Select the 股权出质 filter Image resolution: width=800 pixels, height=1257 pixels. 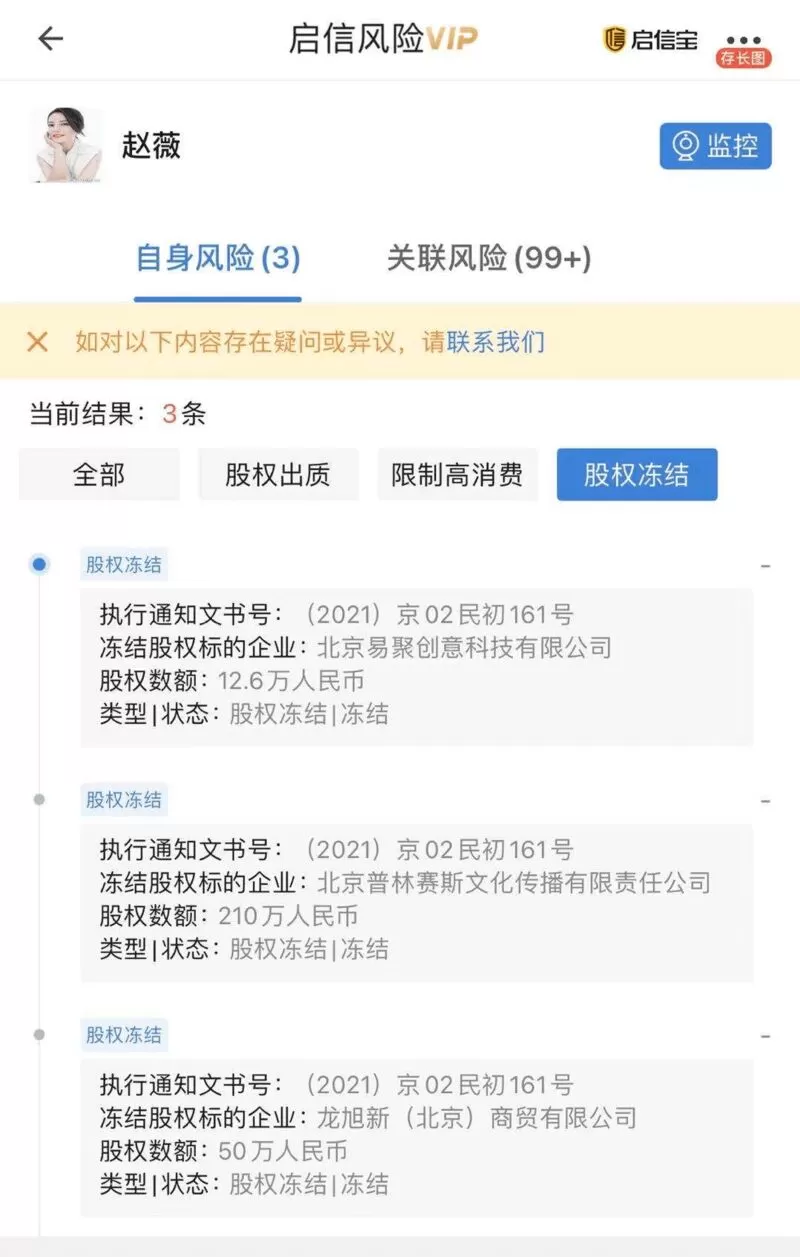pyautogui.click(x=278, y=474)
